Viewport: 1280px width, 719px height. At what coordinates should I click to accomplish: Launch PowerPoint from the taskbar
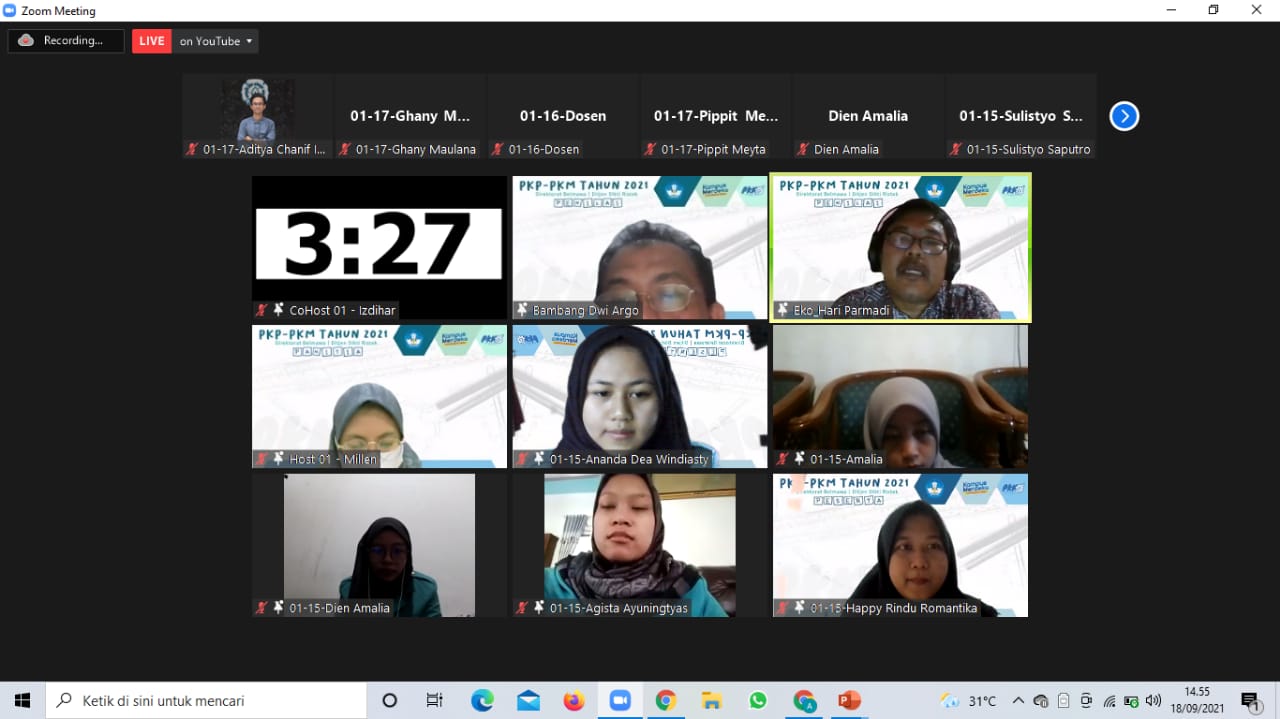pyautogui.click(x=849, y=701)
